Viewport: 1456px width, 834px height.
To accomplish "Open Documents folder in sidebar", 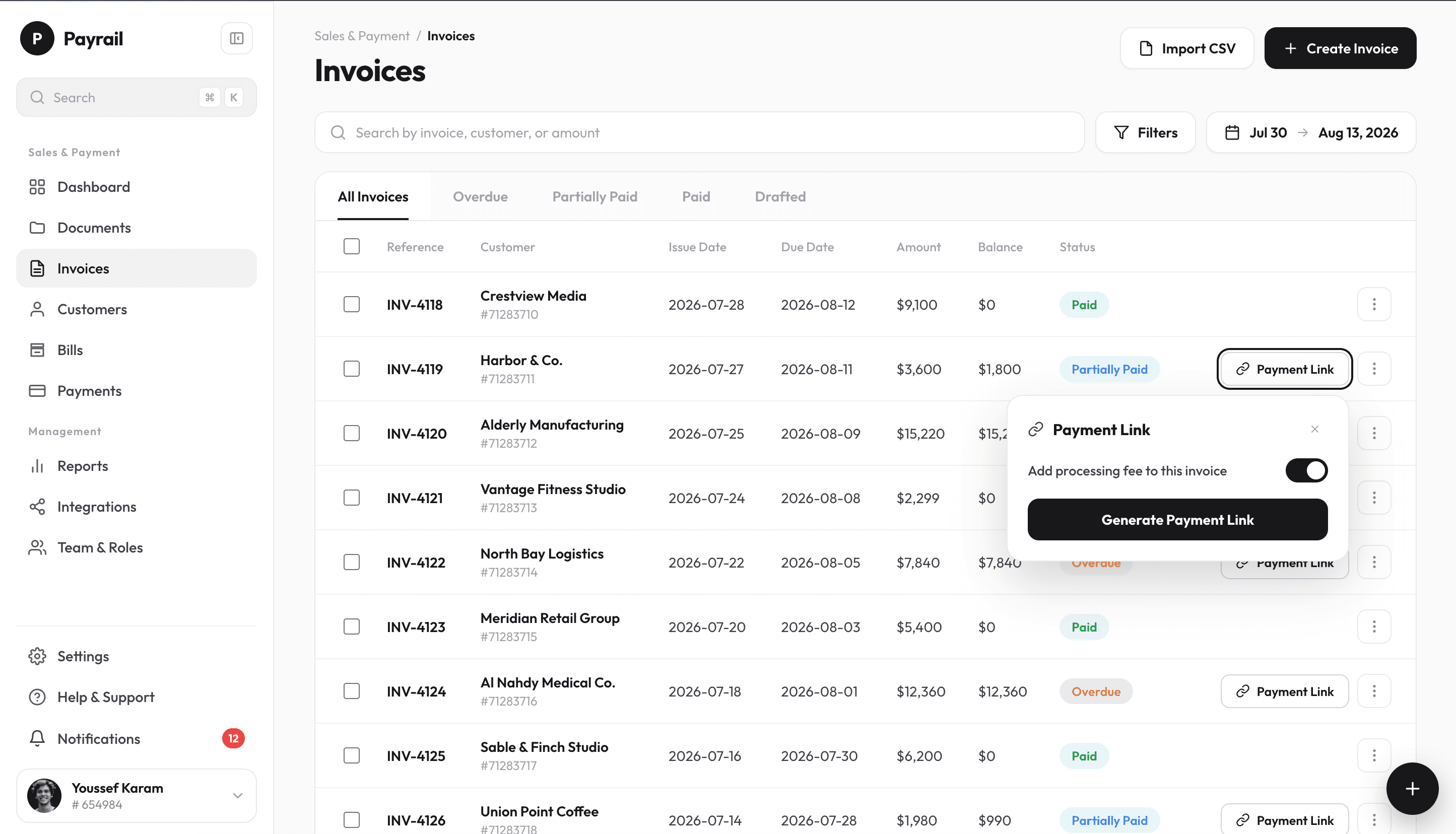I will click(x=137, y=228).
